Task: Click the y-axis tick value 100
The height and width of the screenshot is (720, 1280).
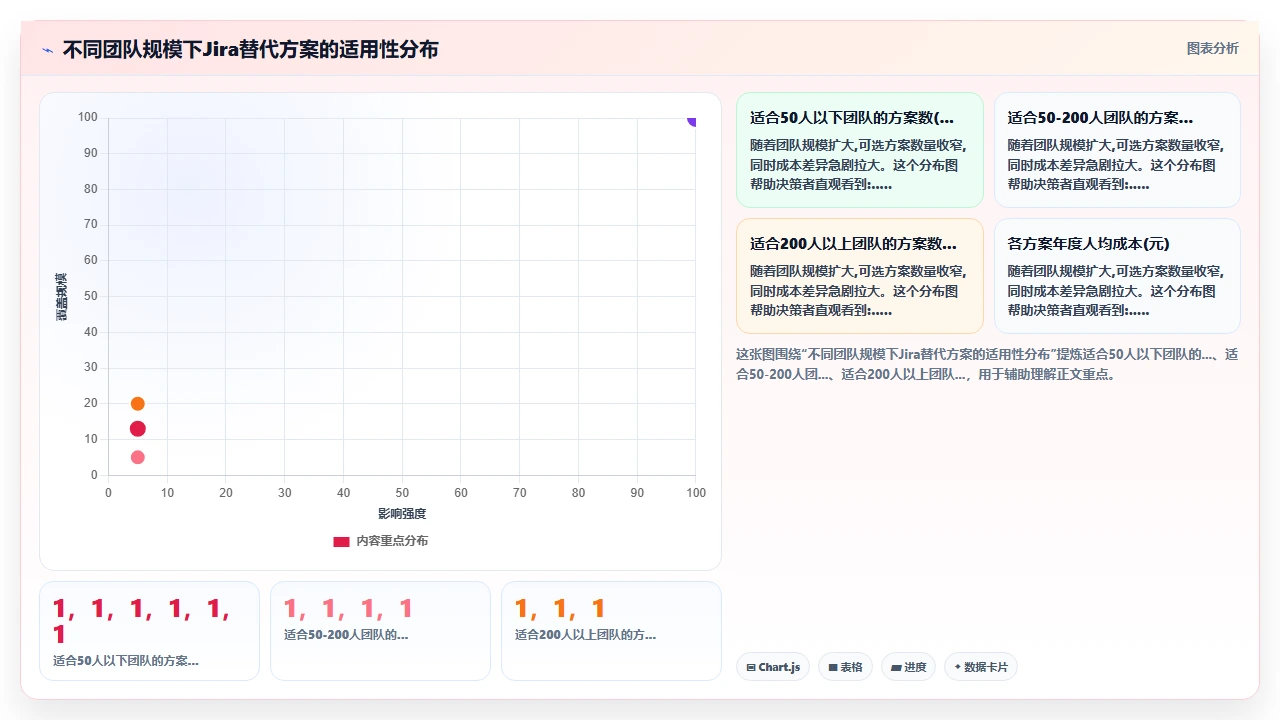Action: pyautogui.click(x=88, y=117)
